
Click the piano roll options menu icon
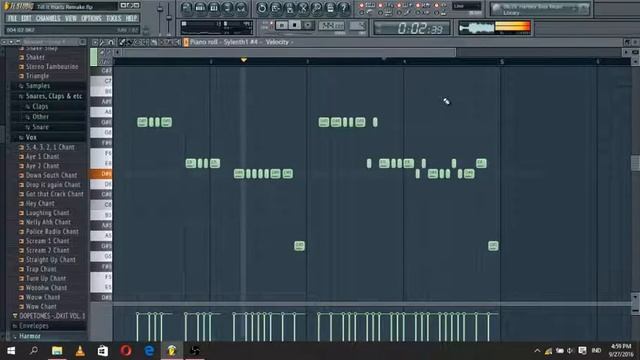tap(95, 42)
